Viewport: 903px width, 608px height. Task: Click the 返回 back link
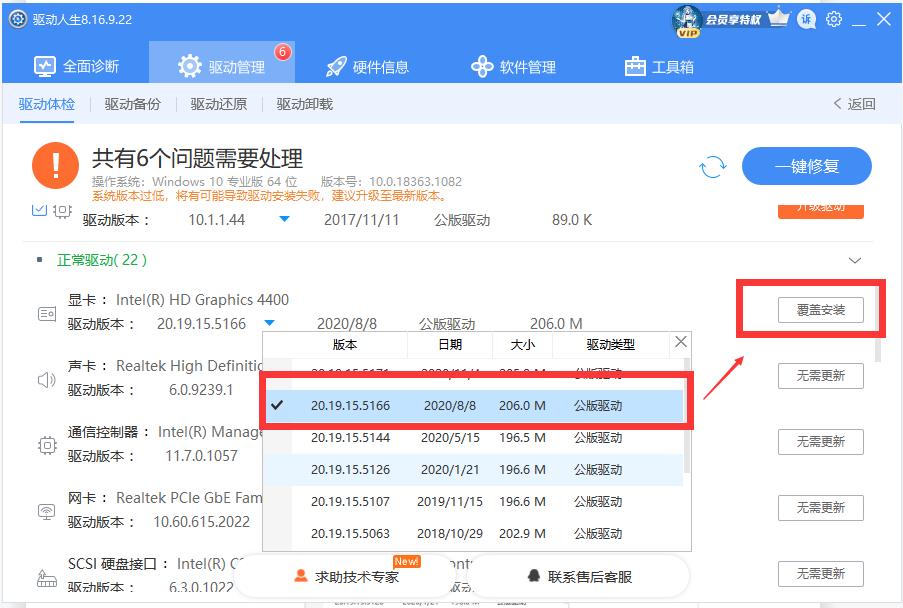point(854,104)
